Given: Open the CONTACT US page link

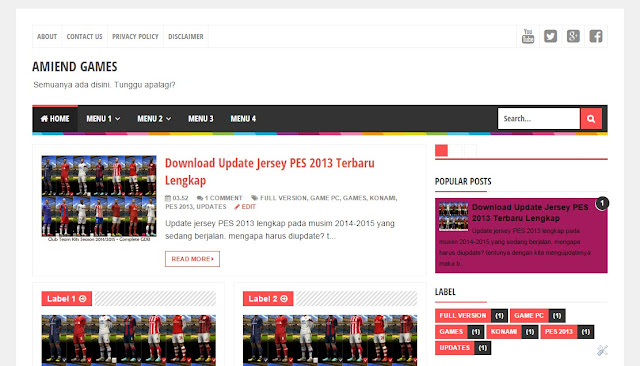Looking at the screenshot, I should pos(84,36).
